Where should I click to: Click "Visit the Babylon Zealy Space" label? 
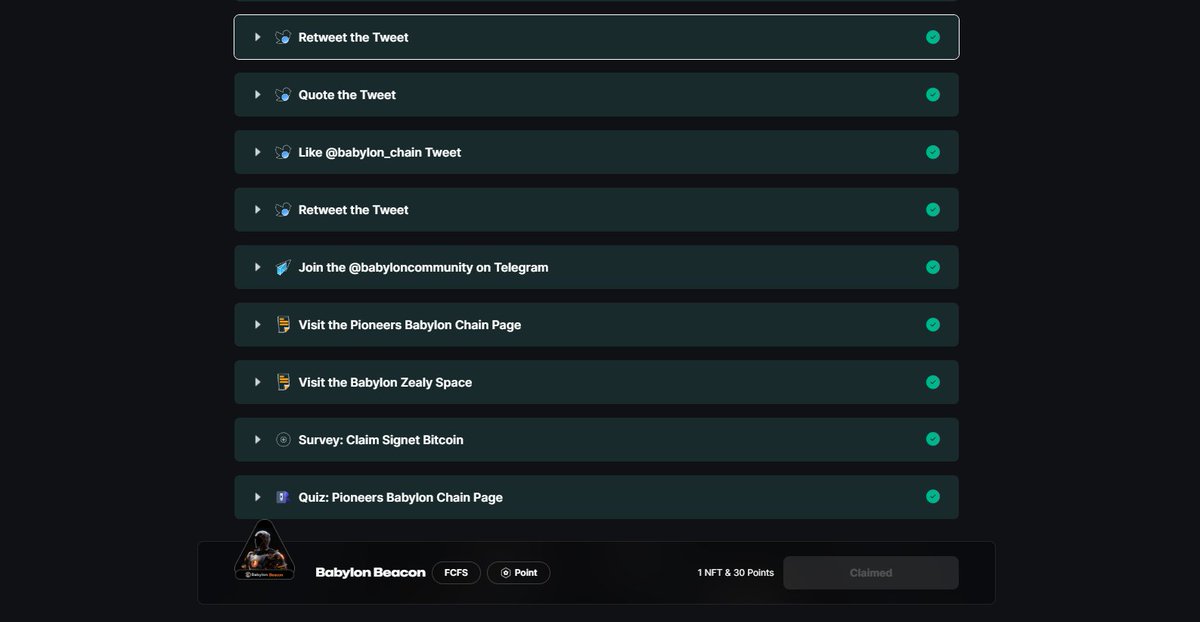[385, 382]
